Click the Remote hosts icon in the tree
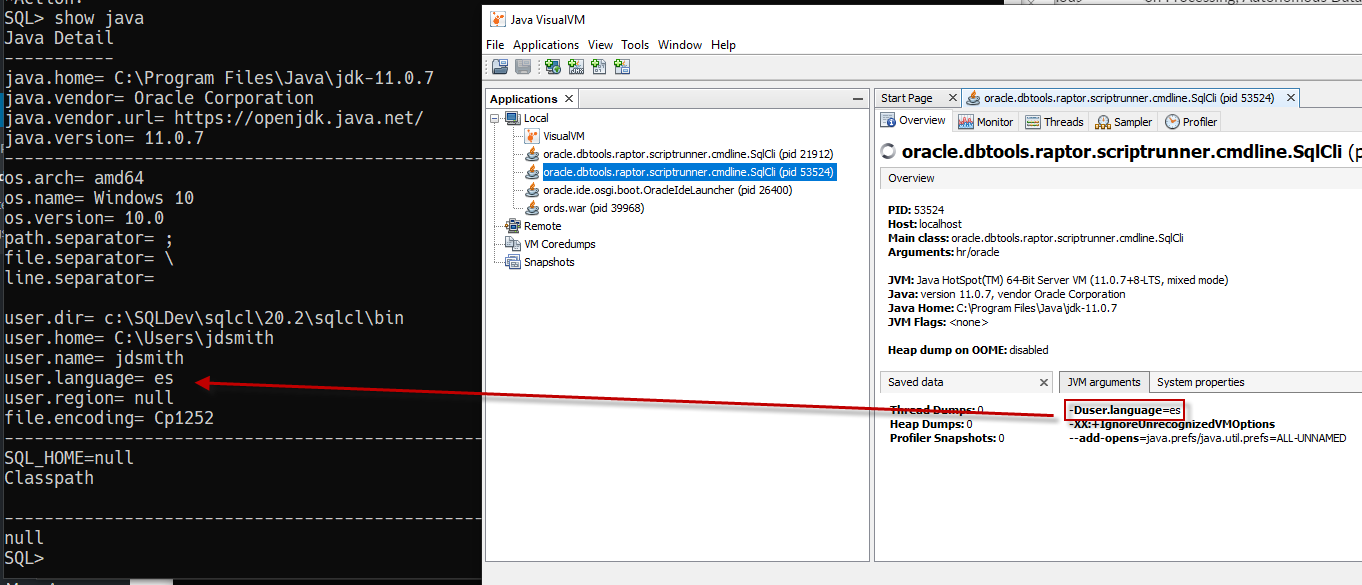1362x585 pixels. tap(512, 226)
